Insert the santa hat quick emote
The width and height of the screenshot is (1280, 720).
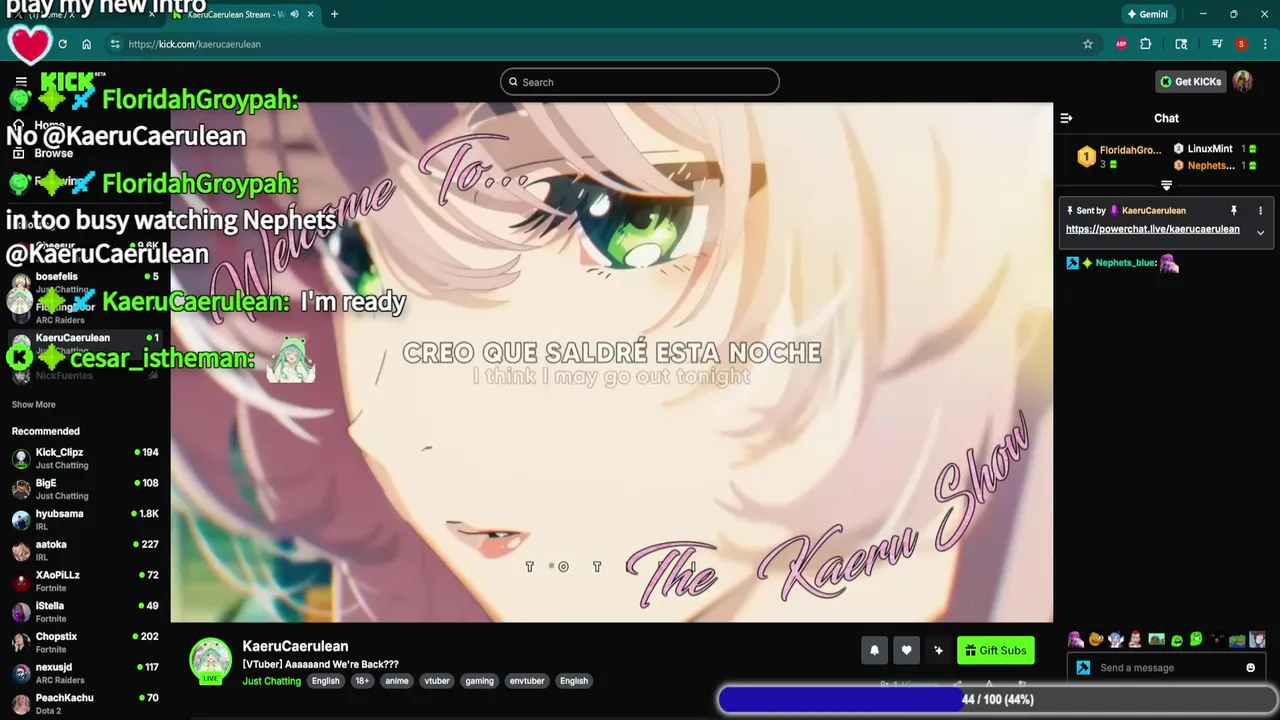pos(1136,640)
